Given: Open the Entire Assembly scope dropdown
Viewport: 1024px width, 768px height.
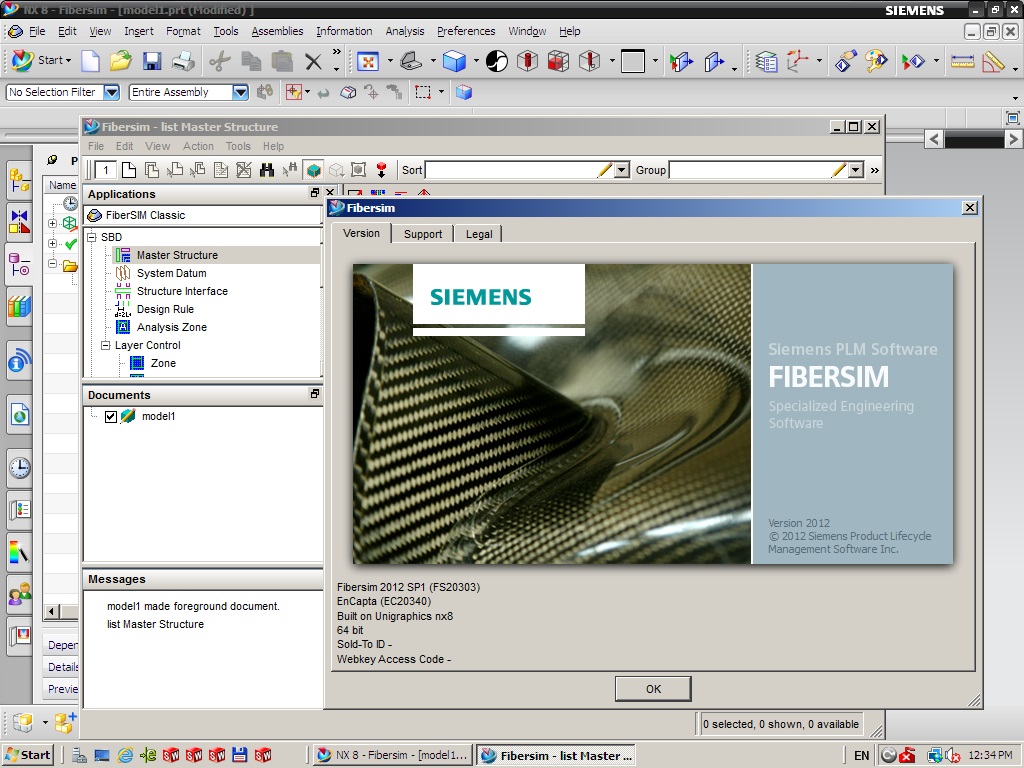Looking at the screenshot, I should pyautogui.click(x=240, y=92).
